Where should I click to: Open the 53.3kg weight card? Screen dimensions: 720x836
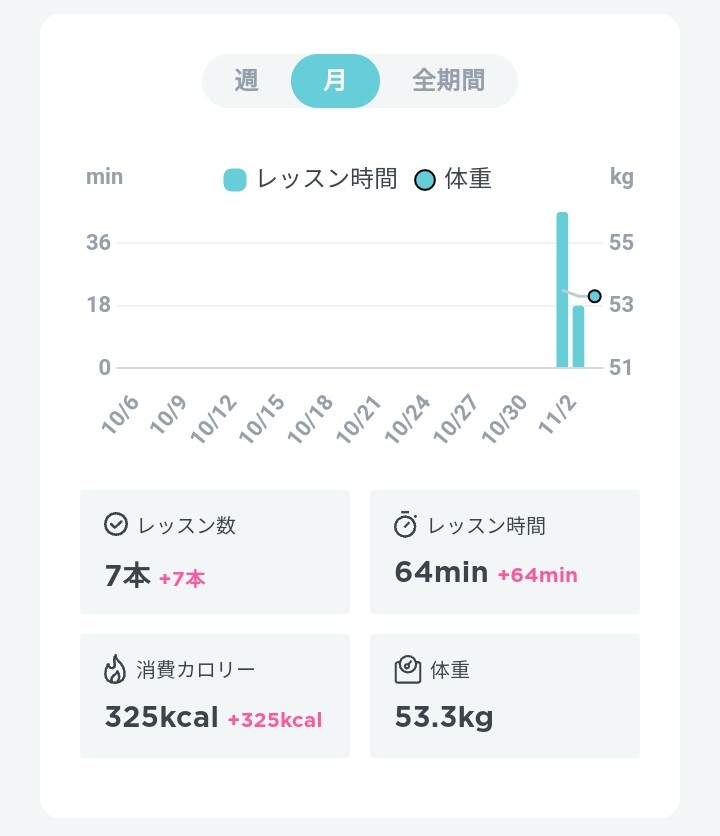coord(505,696)
